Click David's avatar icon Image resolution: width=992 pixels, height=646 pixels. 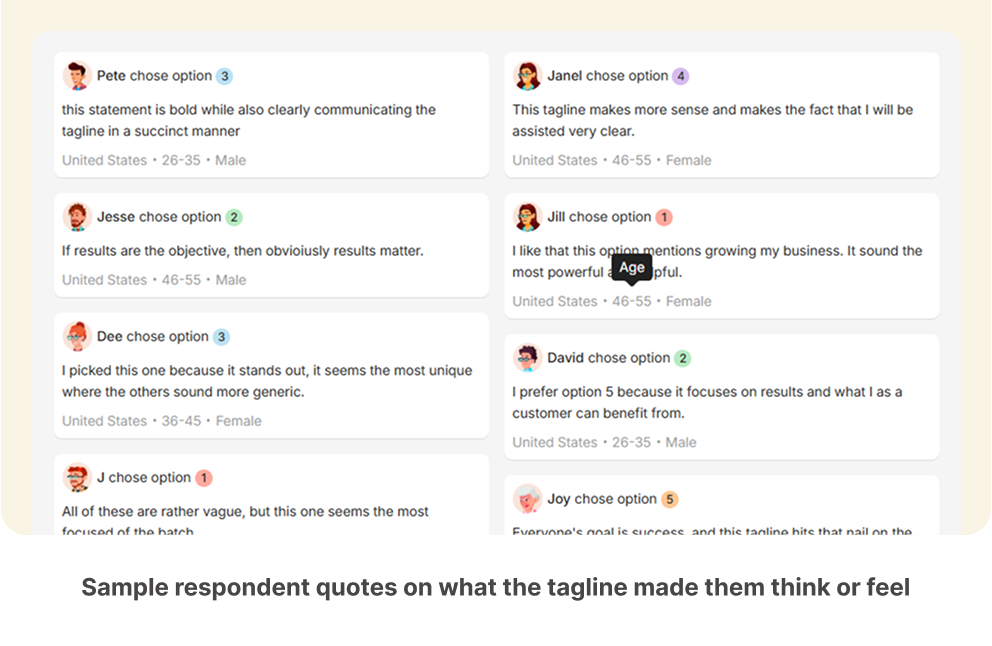pos(528,358)
